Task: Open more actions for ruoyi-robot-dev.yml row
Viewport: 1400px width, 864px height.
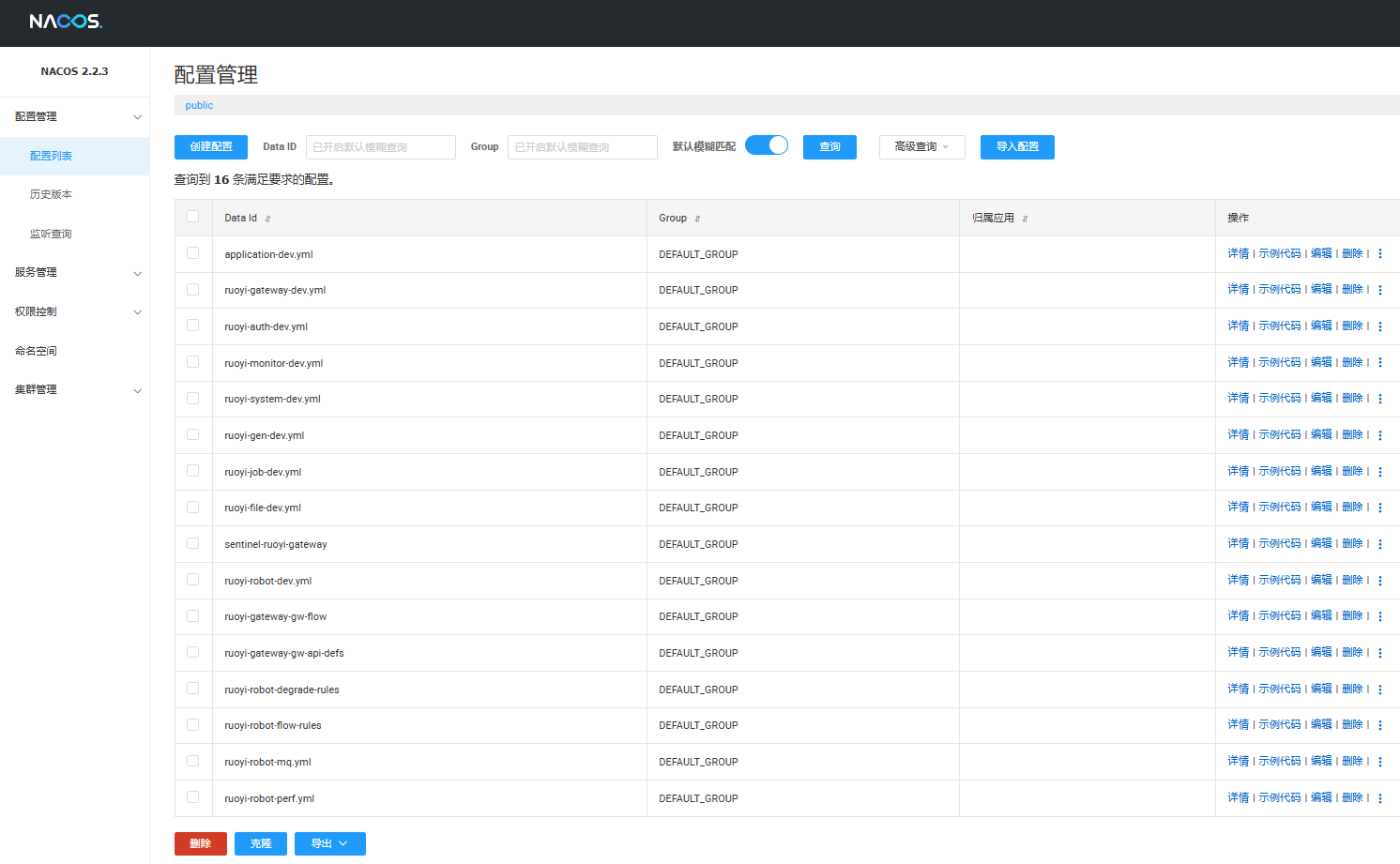Action: (x=1380, y=581)
